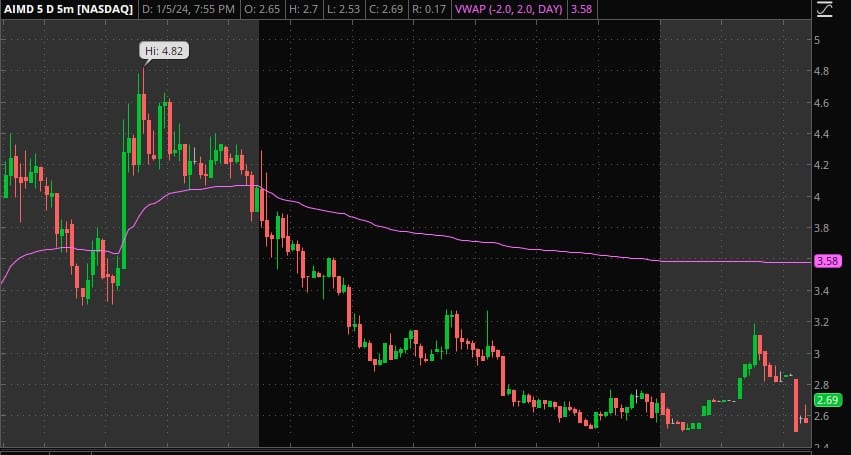The image size is (851, 455).
Task: Click the 3.2 label on the price axis
Action: click(821, 323)
